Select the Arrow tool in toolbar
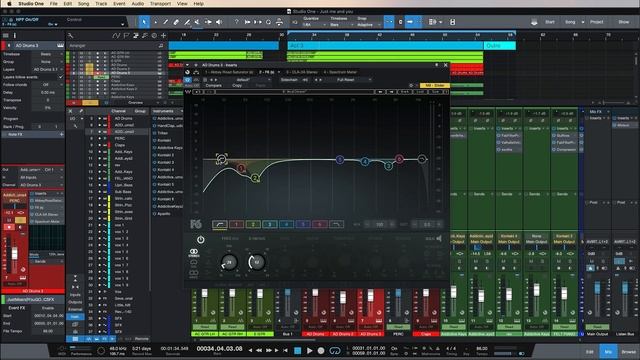The height and width of the screenshot is (360, 640). tap(144, 22)
